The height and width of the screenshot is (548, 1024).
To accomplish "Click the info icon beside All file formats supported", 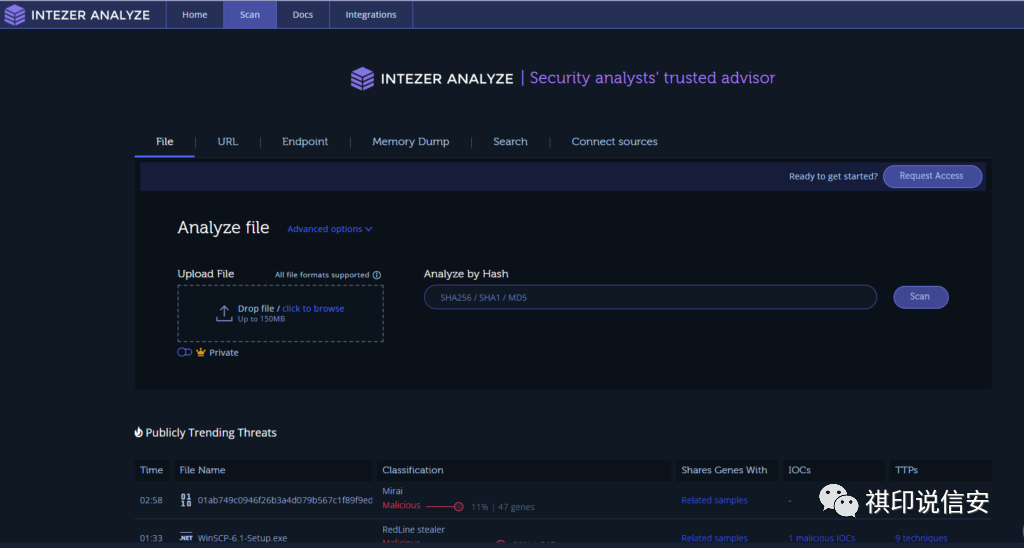I will 377,275.
